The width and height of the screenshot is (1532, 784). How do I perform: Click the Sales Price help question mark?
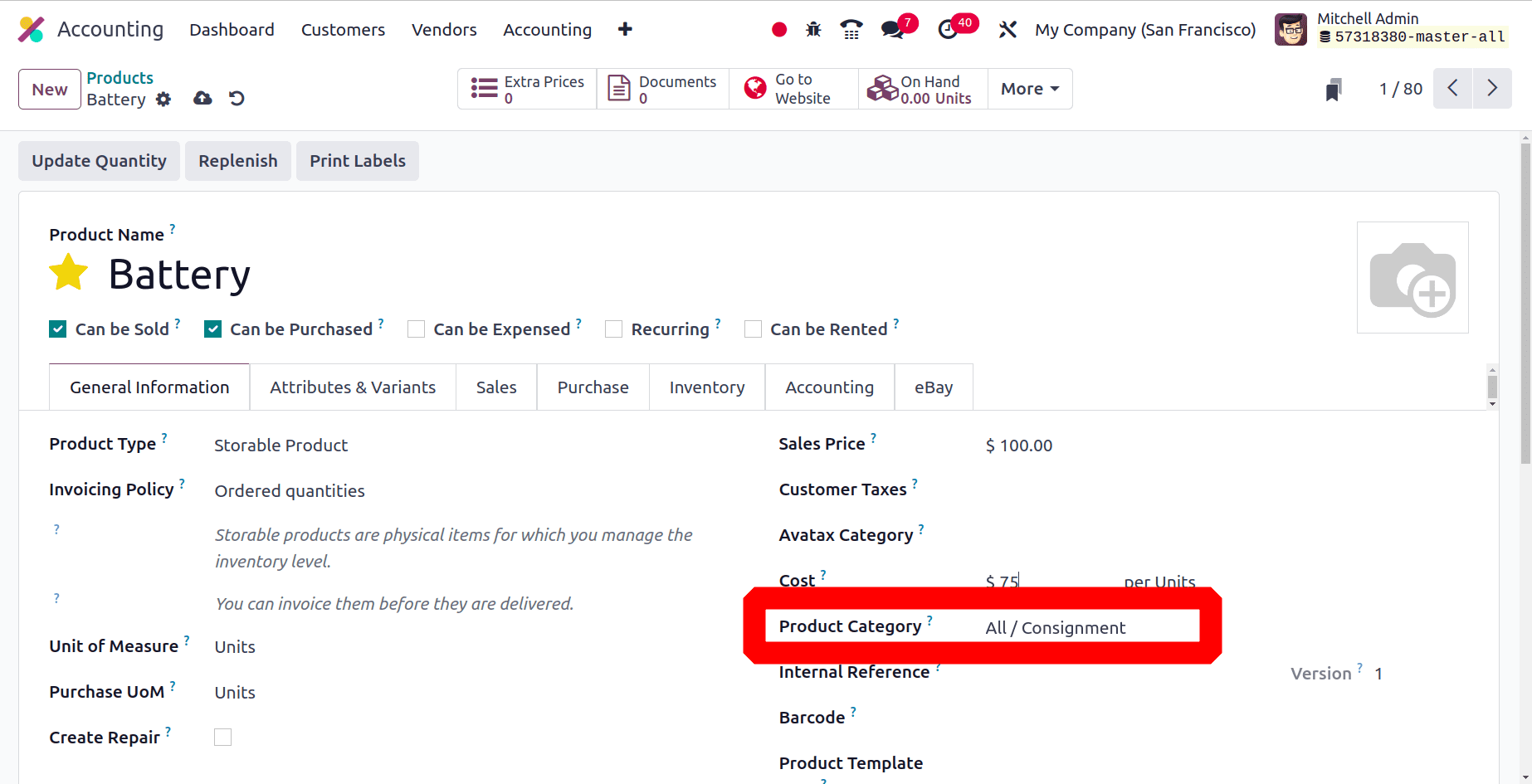(x=873, y=437)
